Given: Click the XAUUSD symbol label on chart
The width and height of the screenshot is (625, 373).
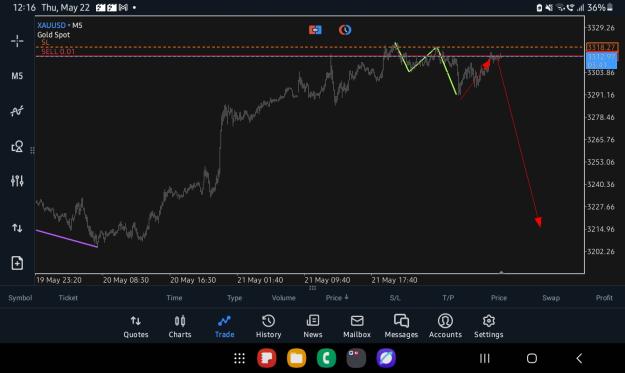Looking at the screenshot, I should coord(51,25).
